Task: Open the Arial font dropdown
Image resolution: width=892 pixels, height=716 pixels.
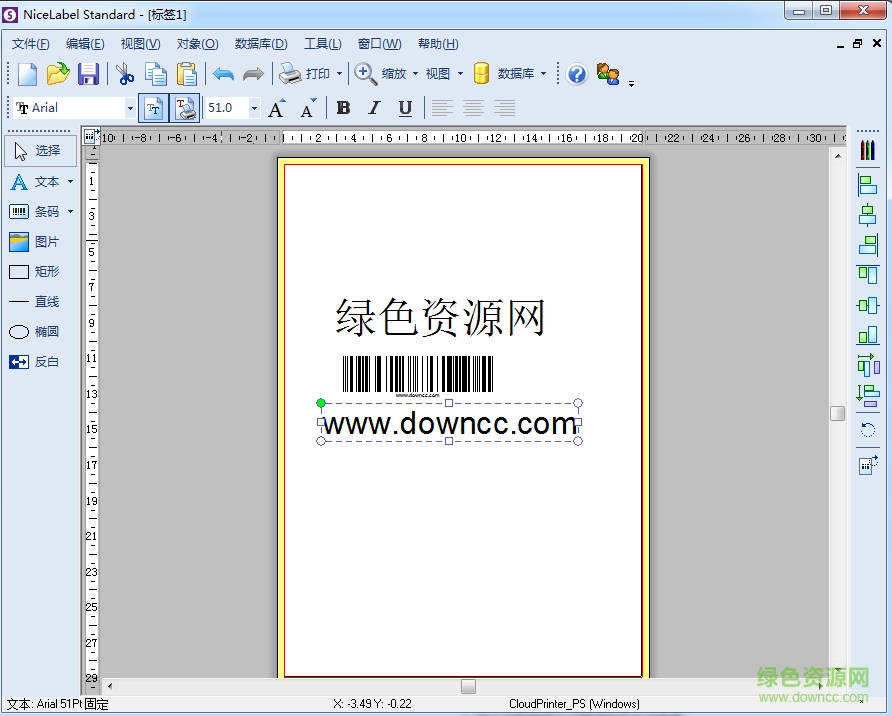Action: coord(129,107)
